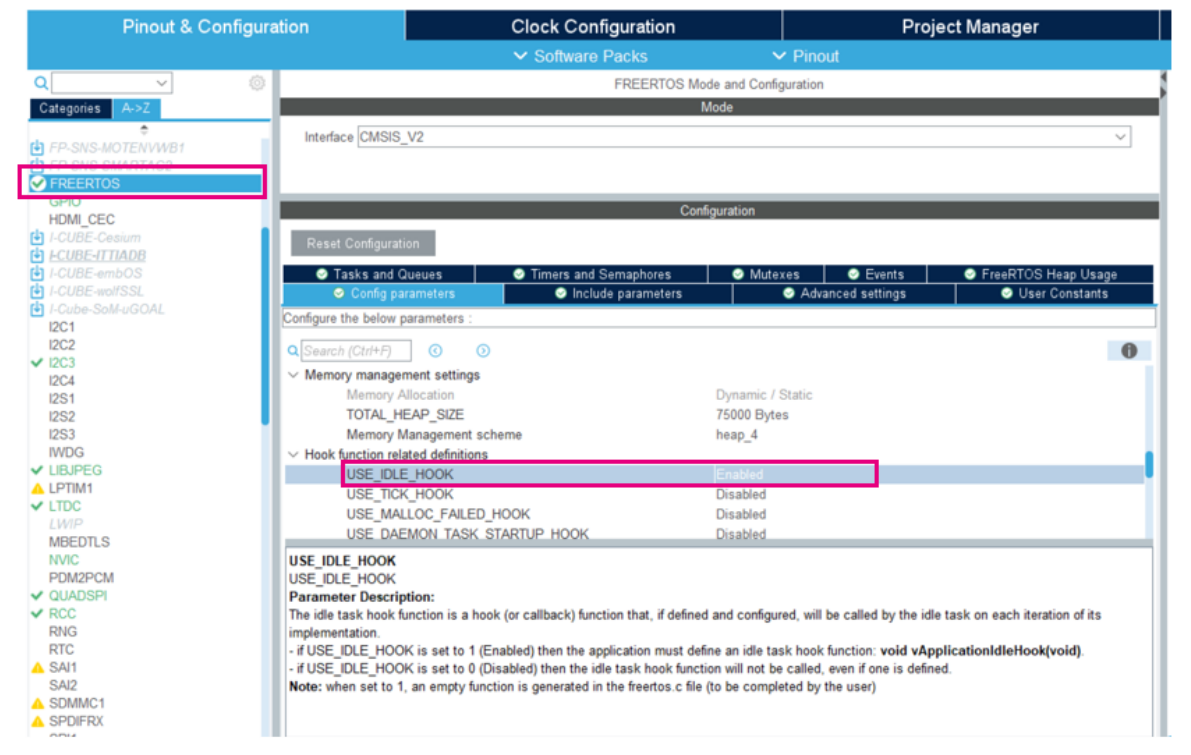1191x755 pixels.
Task: Select NVIC in the peripheral list
Action: 64,560
